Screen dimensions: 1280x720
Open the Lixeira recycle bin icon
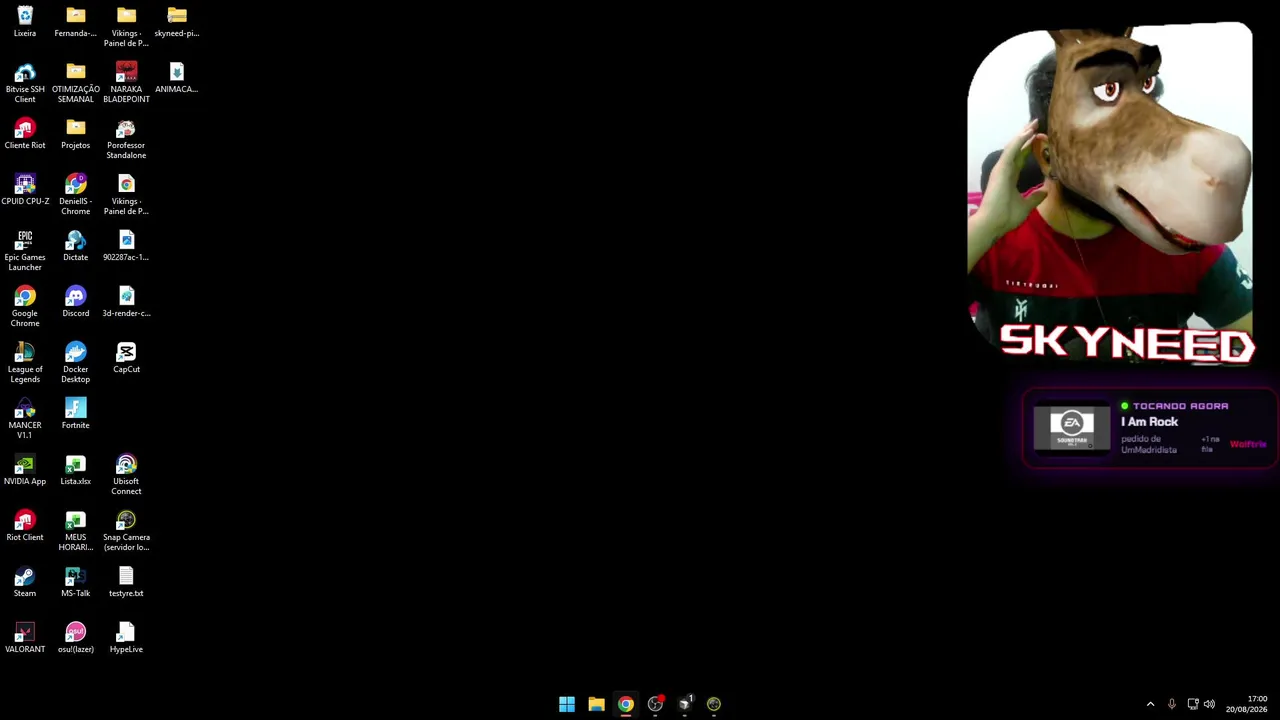click(x=25, y=22)
